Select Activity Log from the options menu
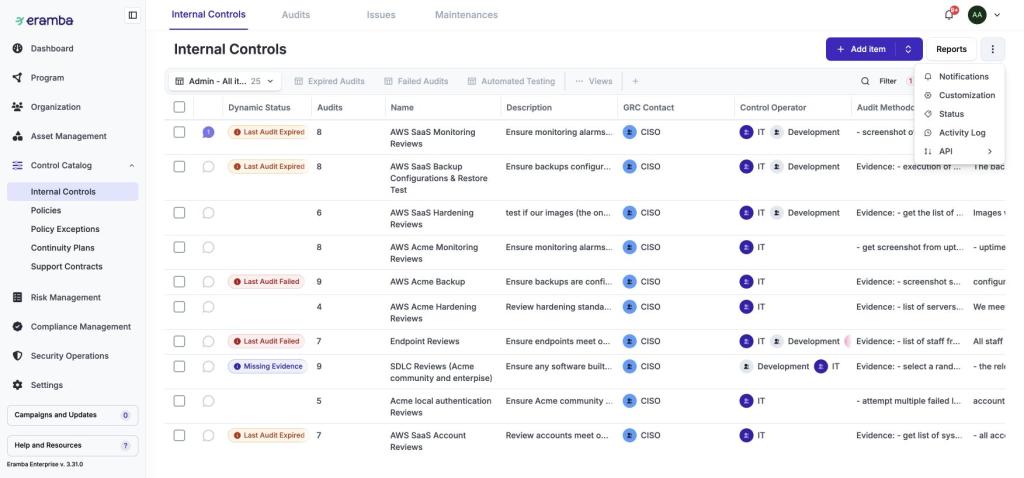The image size is (1024, 478). (959, 133)
